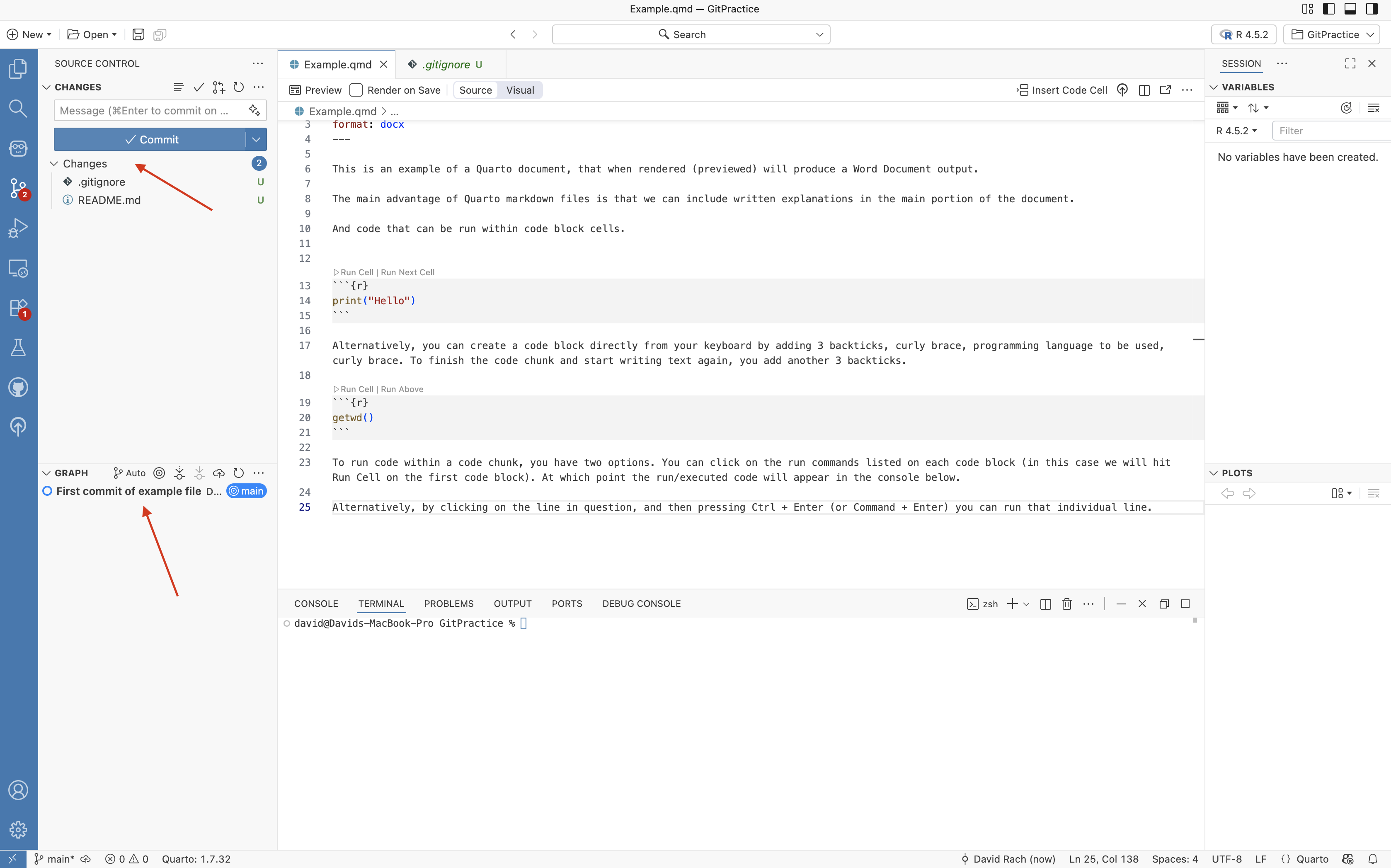Split the editor right
Image resolution: width=1391 pixels, height=868 pixels.
[1144, 90]
